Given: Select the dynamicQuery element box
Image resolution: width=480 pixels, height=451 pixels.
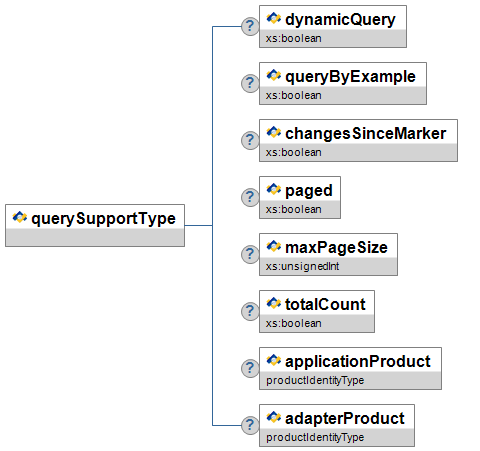Looking at the screenshot, I should (x=333, y=26).
